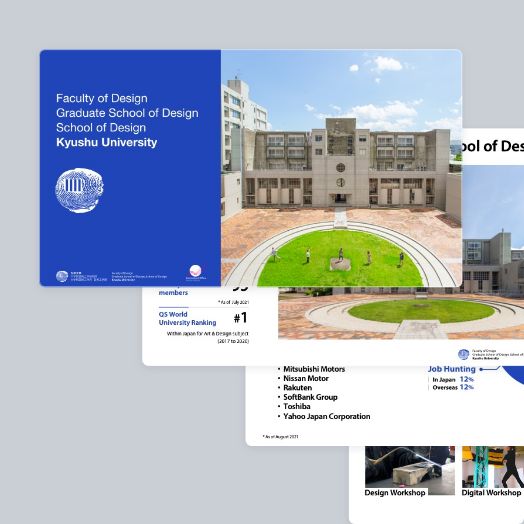
Task: Select the "As of July 2021" footnote
Action: pyautogui.click(x=234, y=302)
